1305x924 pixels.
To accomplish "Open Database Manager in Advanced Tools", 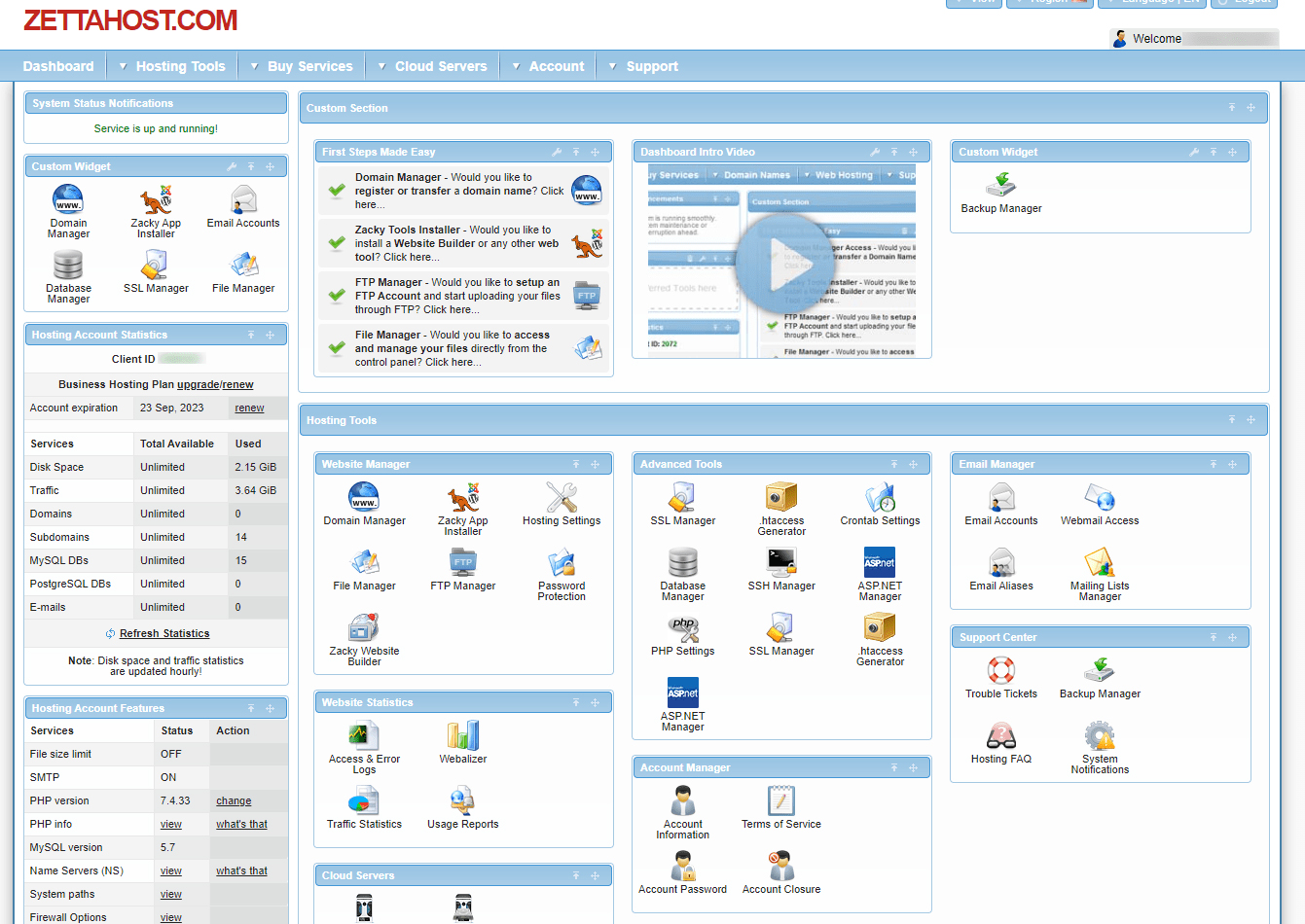I will [x=683, y=575].
